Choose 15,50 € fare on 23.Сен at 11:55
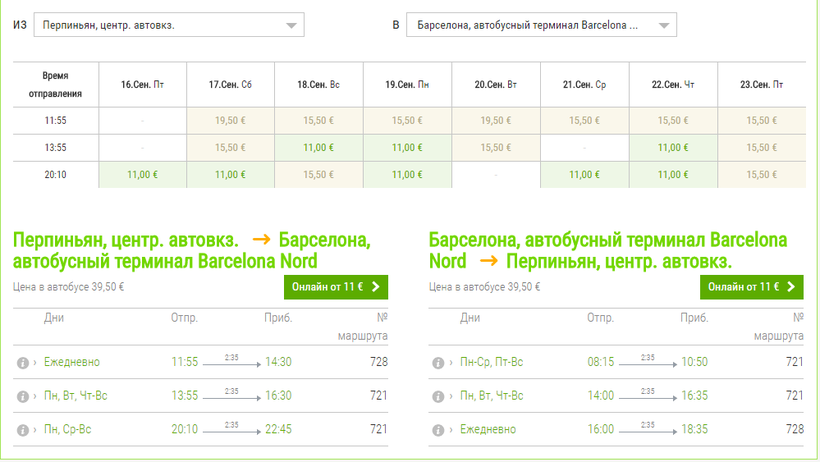The image size is (820, 462). tap(761, 120)
